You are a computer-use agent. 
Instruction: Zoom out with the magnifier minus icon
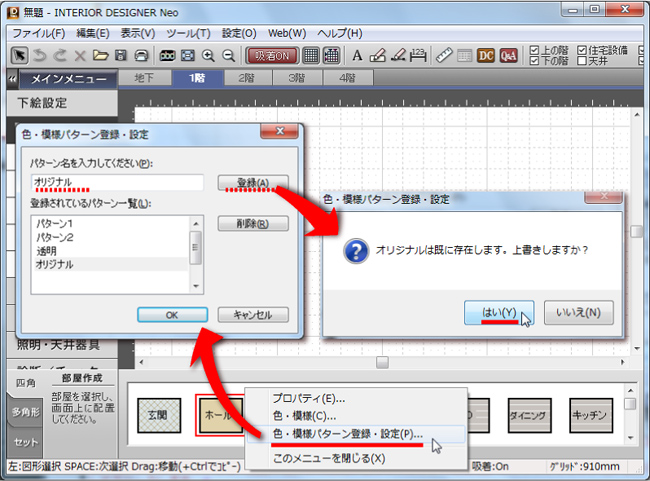click(228, 55)
